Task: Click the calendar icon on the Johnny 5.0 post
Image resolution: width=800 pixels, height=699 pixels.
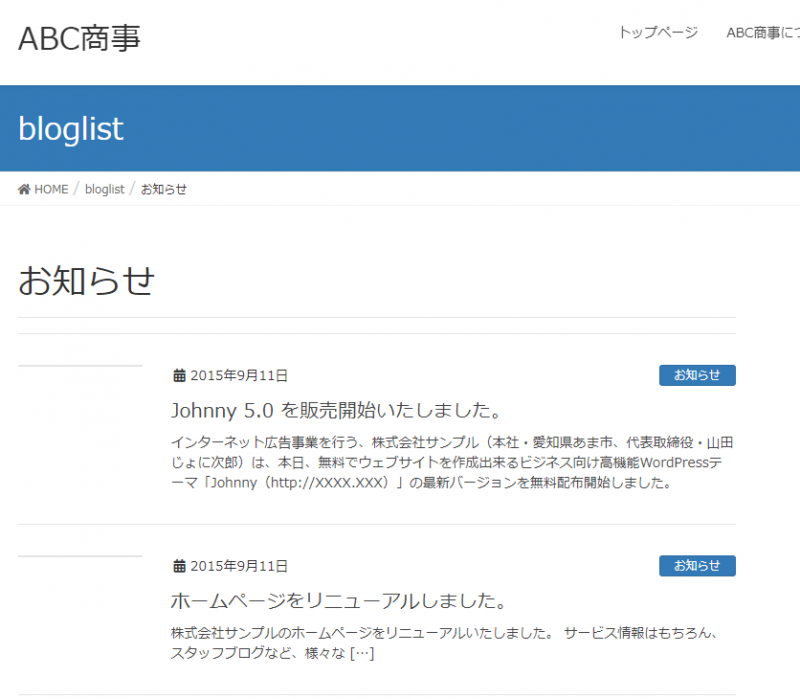Action: click(x=180, y=376)
